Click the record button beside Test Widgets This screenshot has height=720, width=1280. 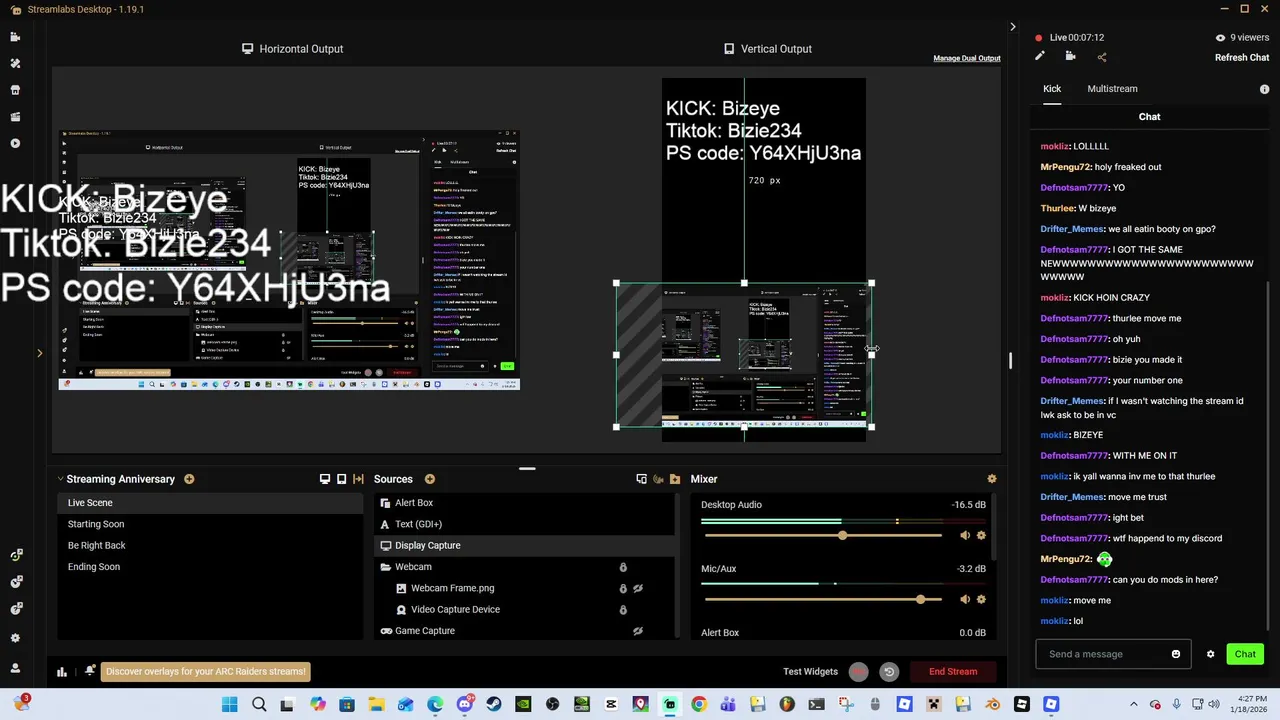pos(858,672)
